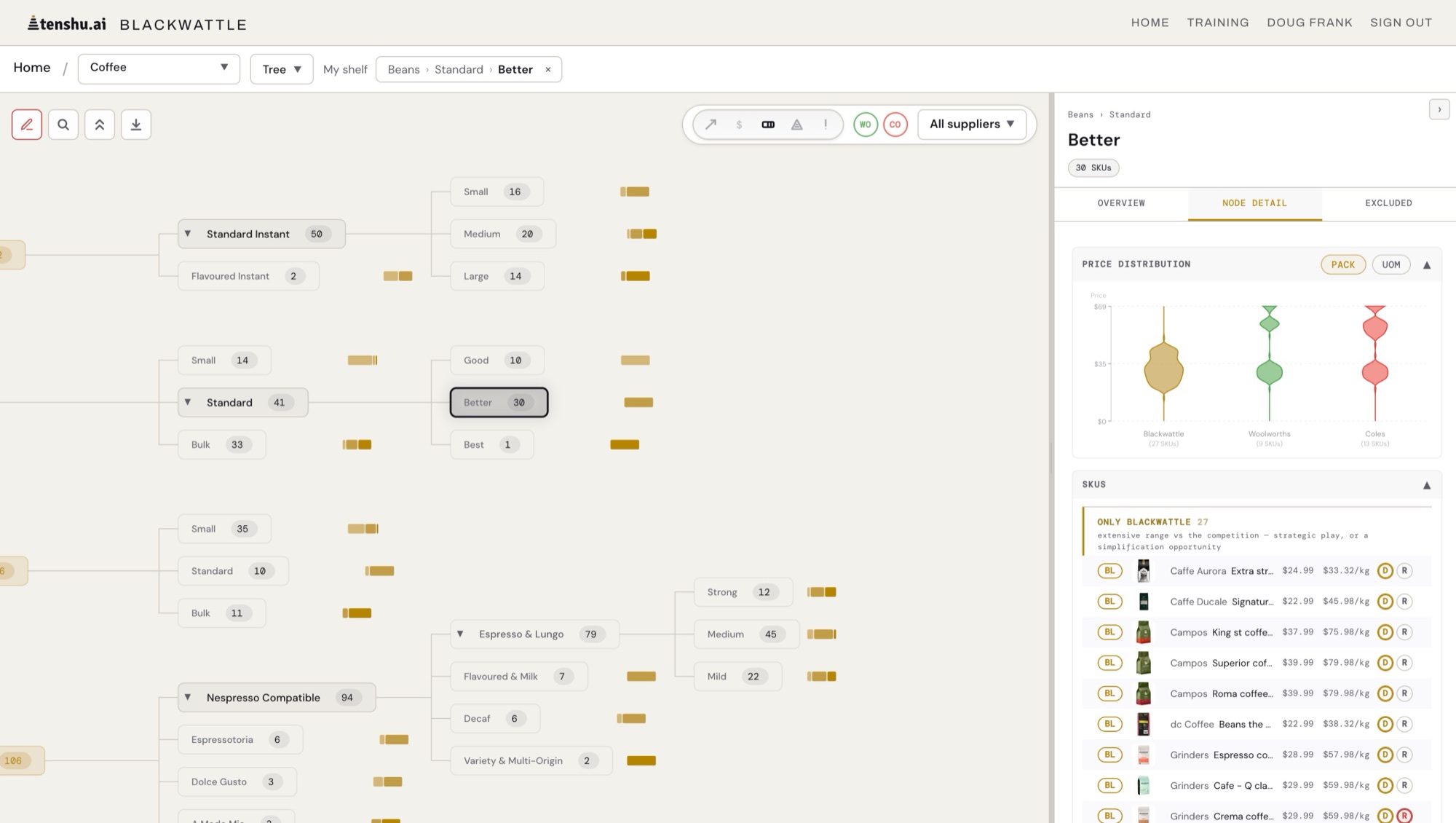Image resolution: width=1456 pixels, height=823 pixels.
Task: Click D badge on dc Coffee row
Action: [x=1385, y=724]
